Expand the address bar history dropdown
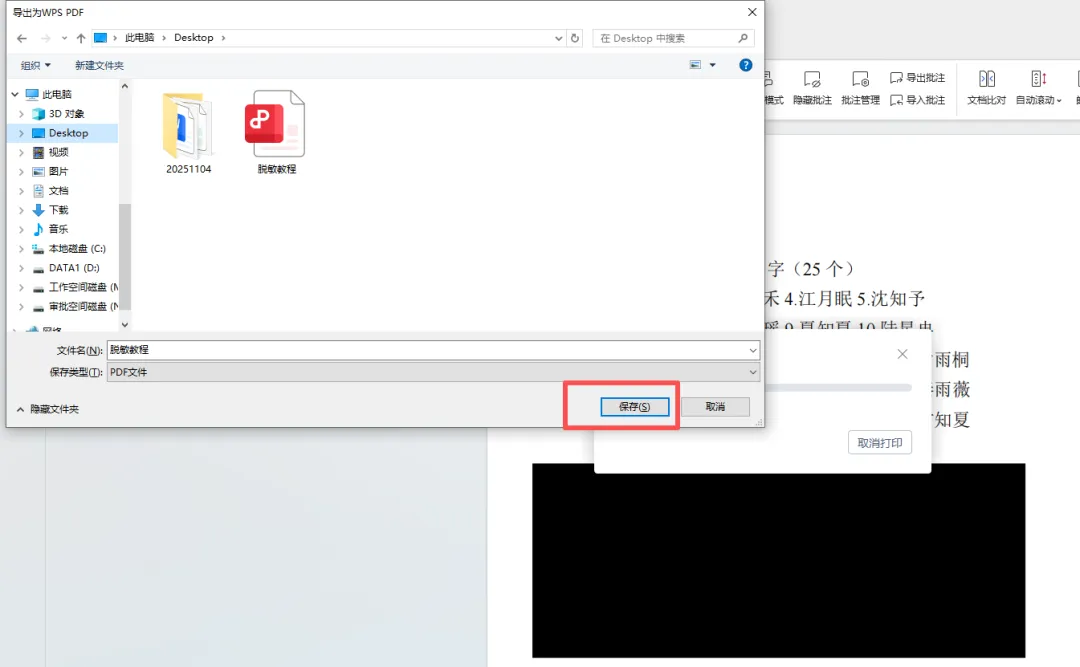 559,39
